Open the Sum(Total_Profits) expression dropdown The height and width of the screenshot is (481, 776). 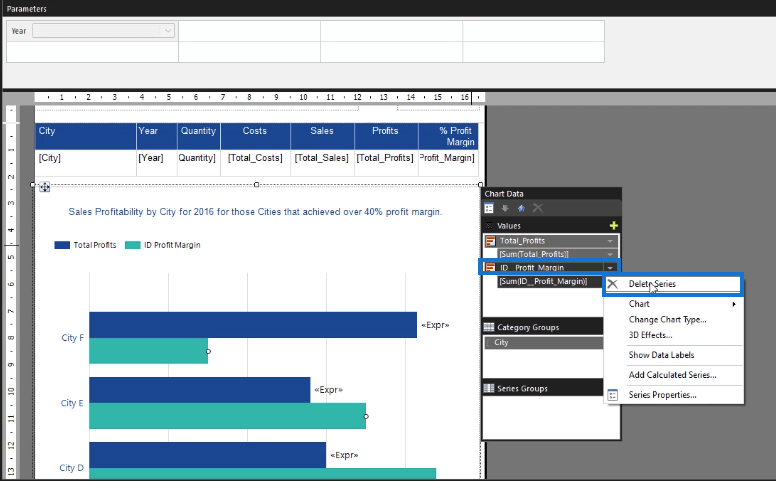point(610,254)
